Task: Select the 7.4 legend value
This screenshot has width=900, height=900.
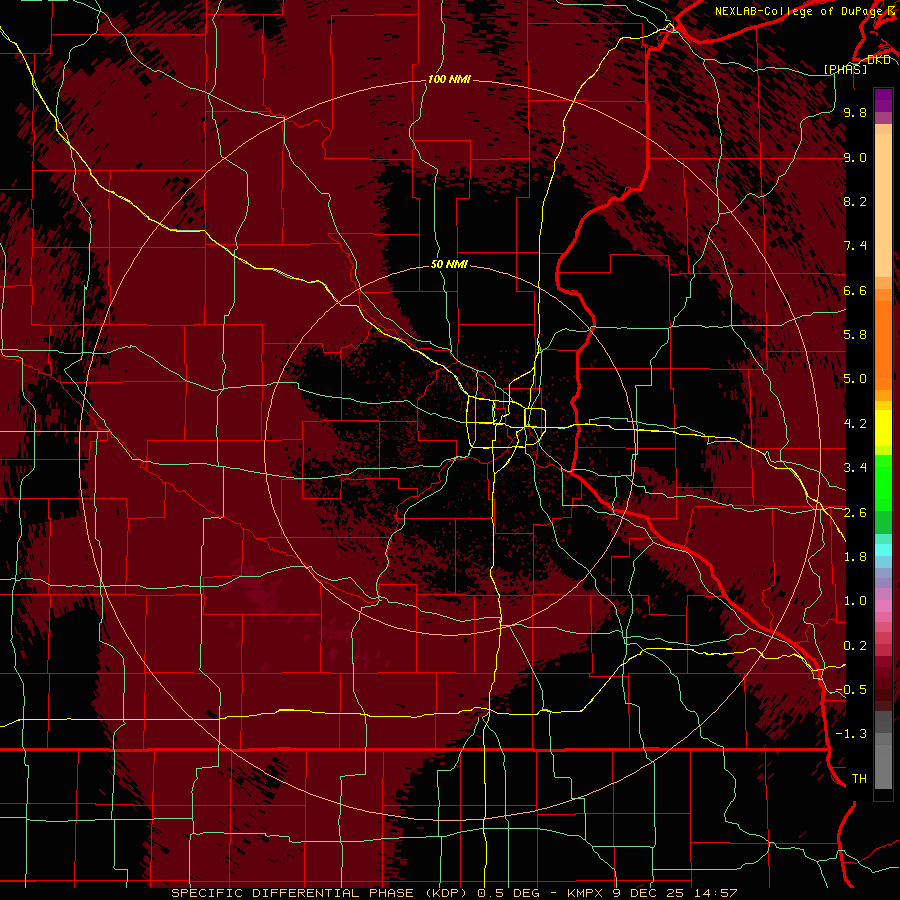Action: point(855,246)
